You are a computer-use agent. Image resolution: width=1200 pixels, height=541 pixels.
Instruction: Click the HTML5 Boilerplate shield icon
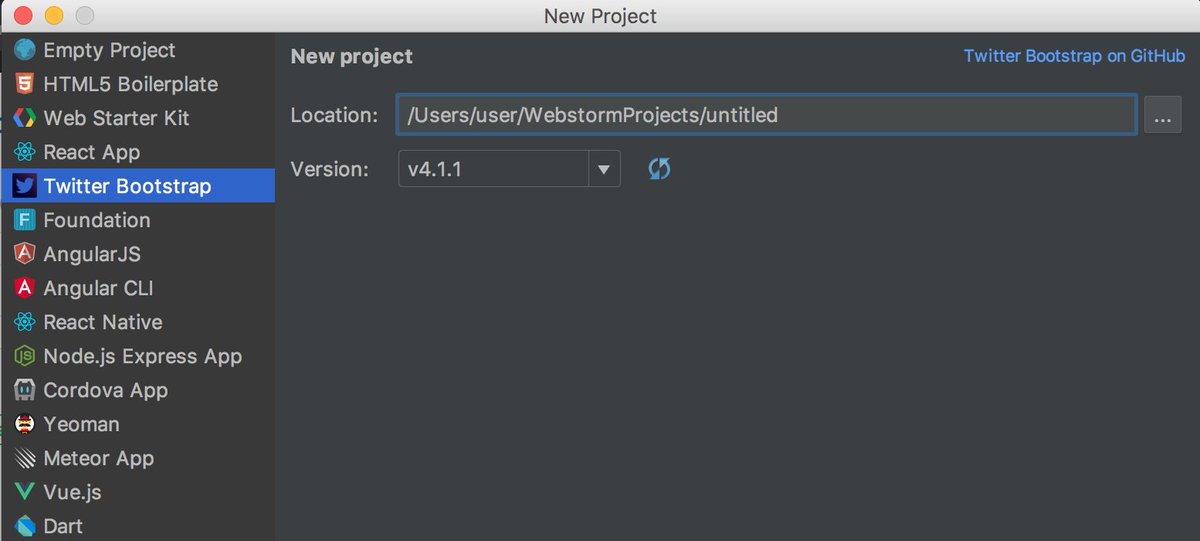[x=25, y=84]
